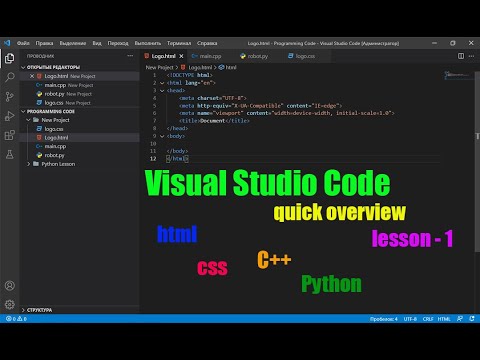Viewport: 480px width, 360px height.
Task: Open Explorer panel more actions ellipsis
Action: pos(130,56)
